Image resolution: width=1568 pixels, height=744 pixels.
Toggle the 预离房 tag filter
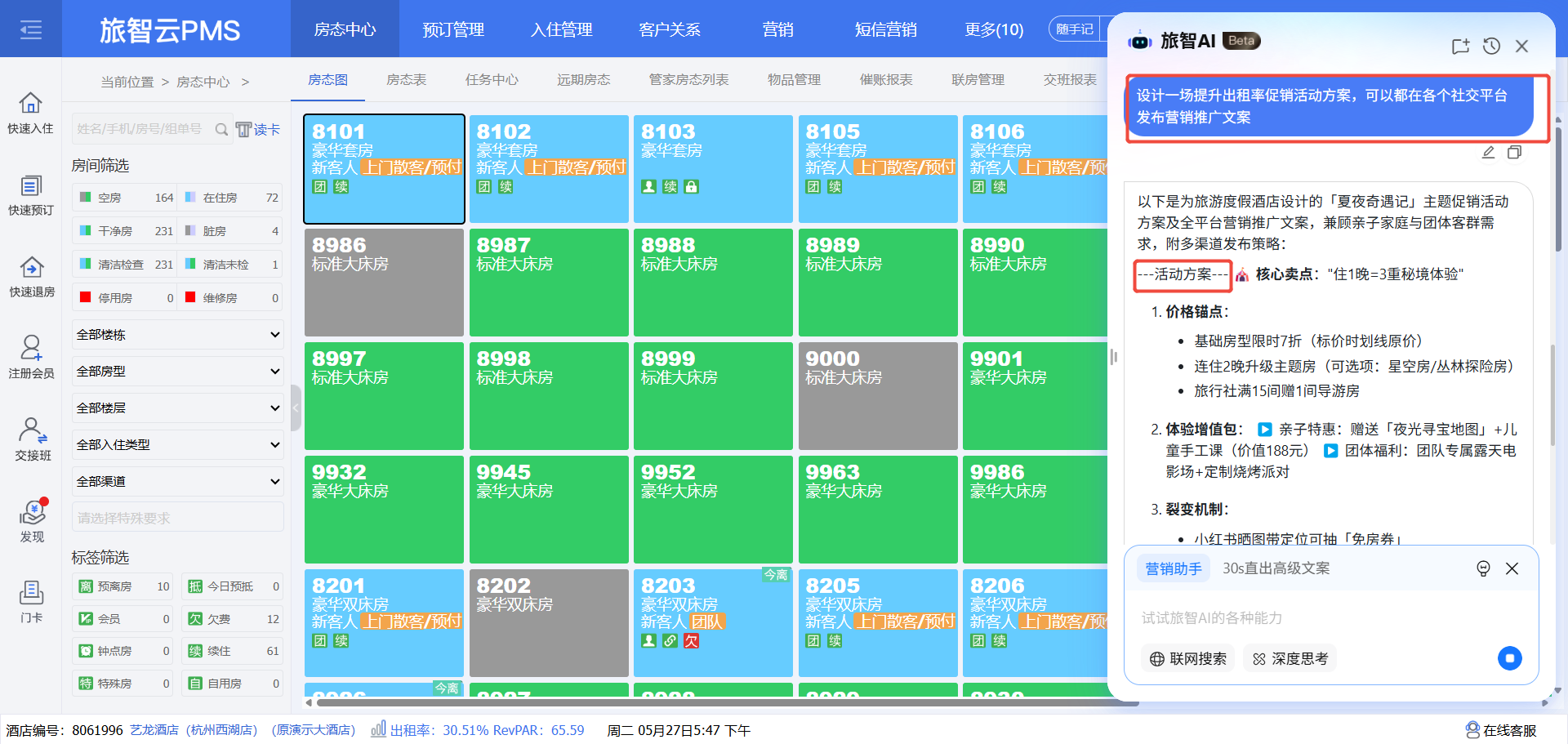click(x=123, y=586)
